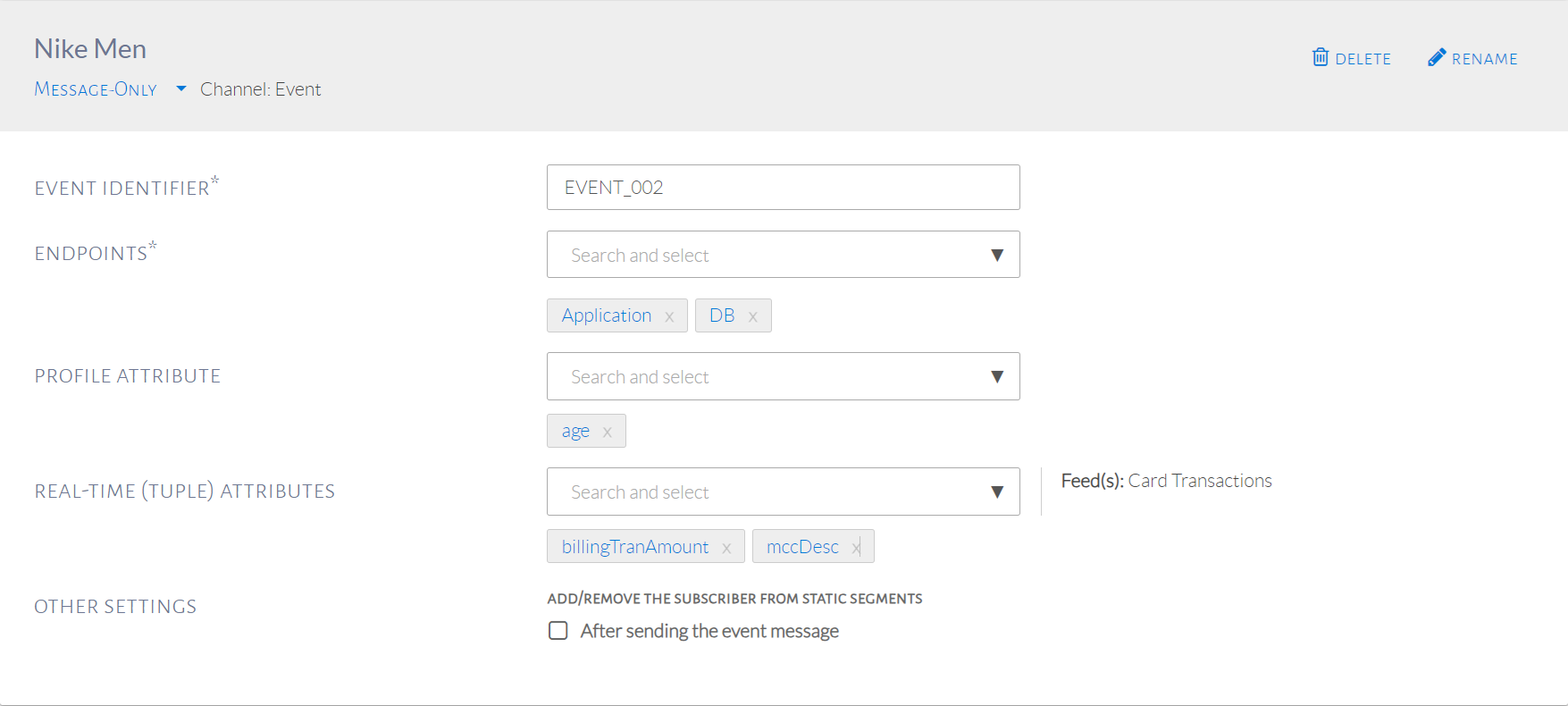This screenshot has width=1568, height=706.
Task: Click the After sending the event message label
Action: [x=709, y=631]
